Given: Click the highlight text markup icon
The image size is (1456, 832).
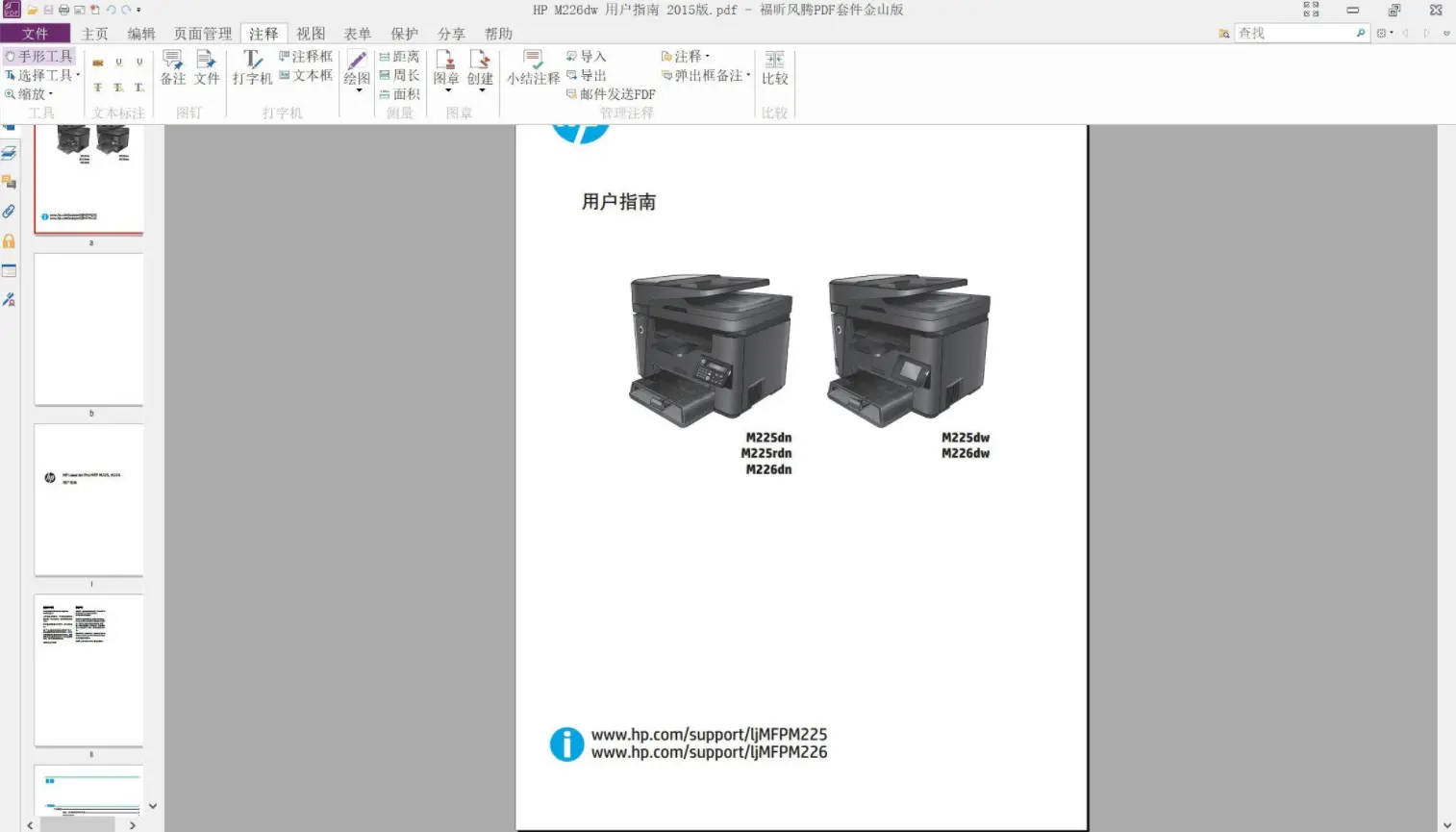Looking at the screenshot, I should pos(97,63).
